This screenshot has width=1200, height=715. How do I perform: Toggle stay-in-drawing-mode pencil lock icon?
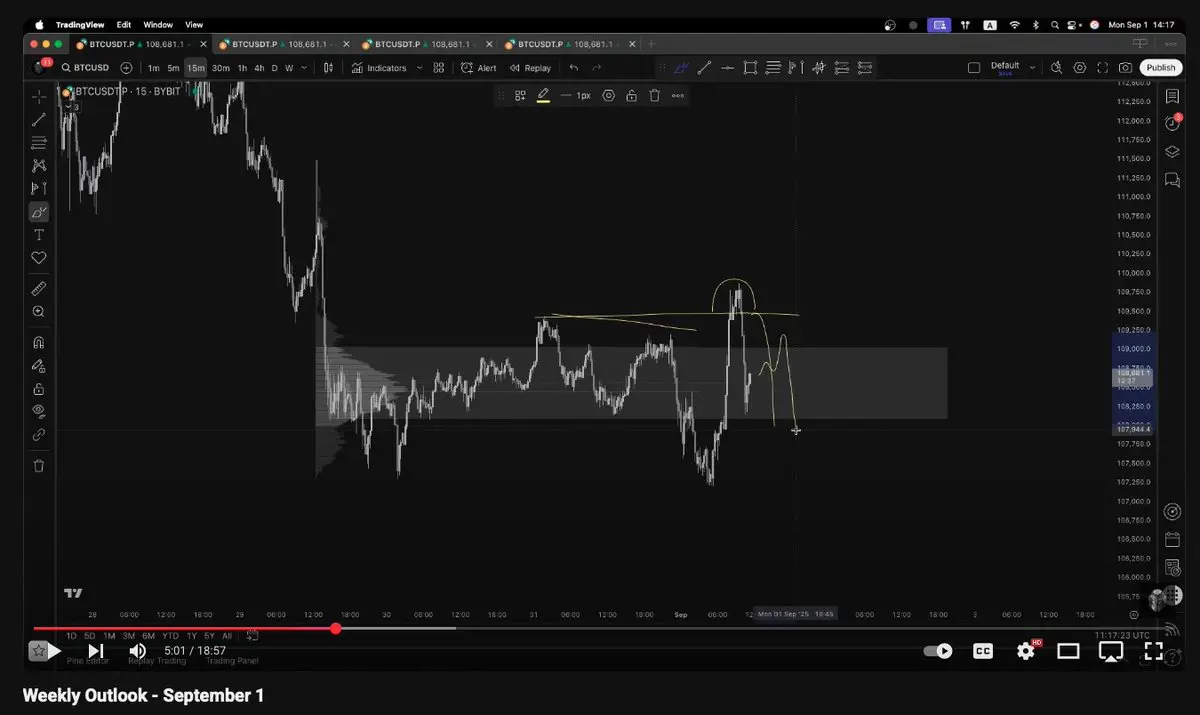(x=38, y=365)
